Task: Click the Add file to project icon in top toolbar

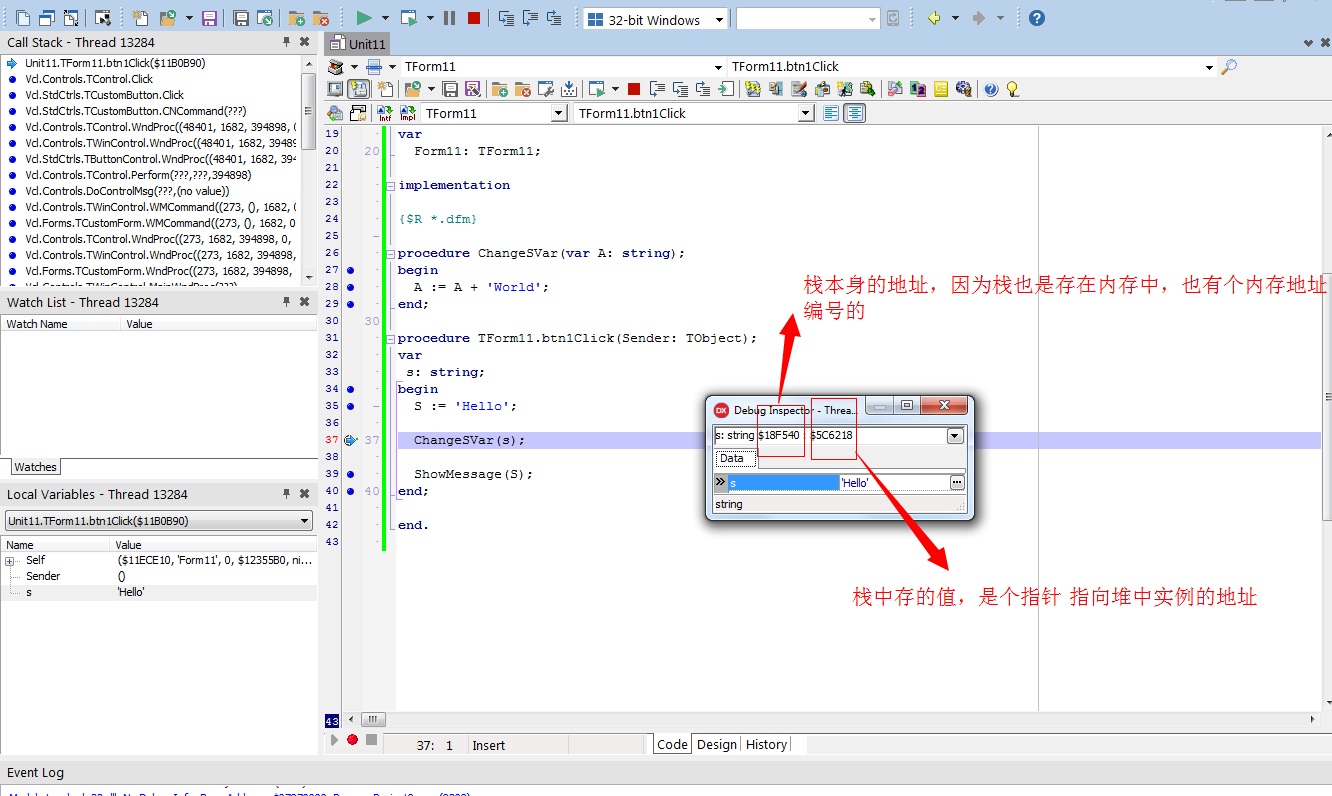Action: 296,18
